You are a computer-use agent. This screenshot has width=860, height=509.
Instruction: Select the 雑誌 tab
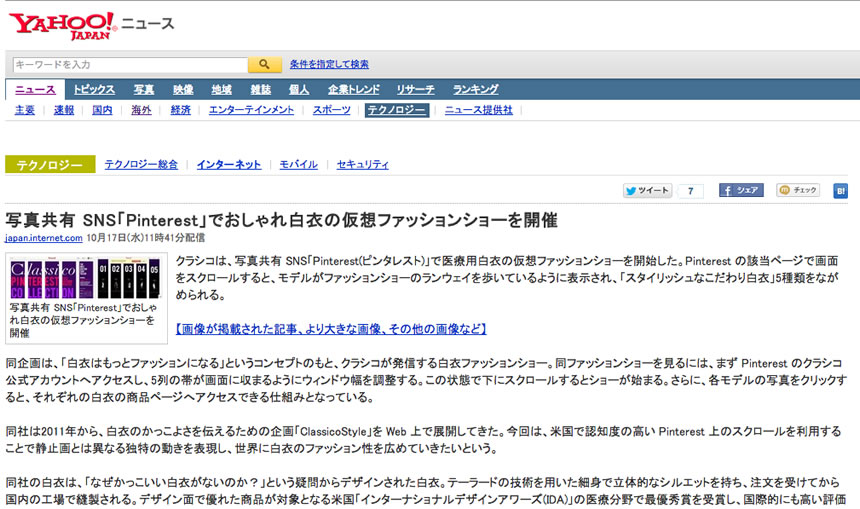[261, 89]
